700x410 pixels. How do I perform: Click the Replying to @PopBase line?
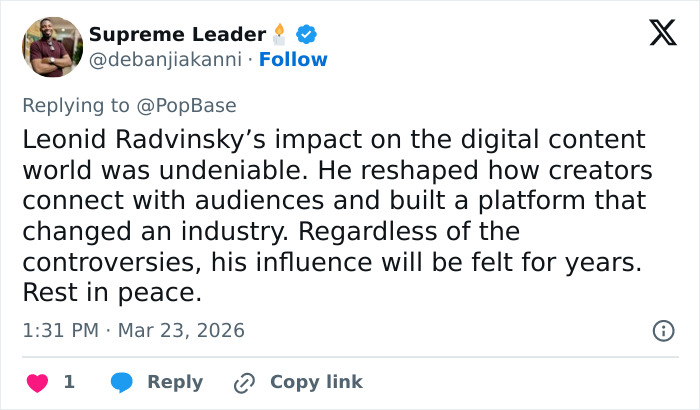click(129, 105)
